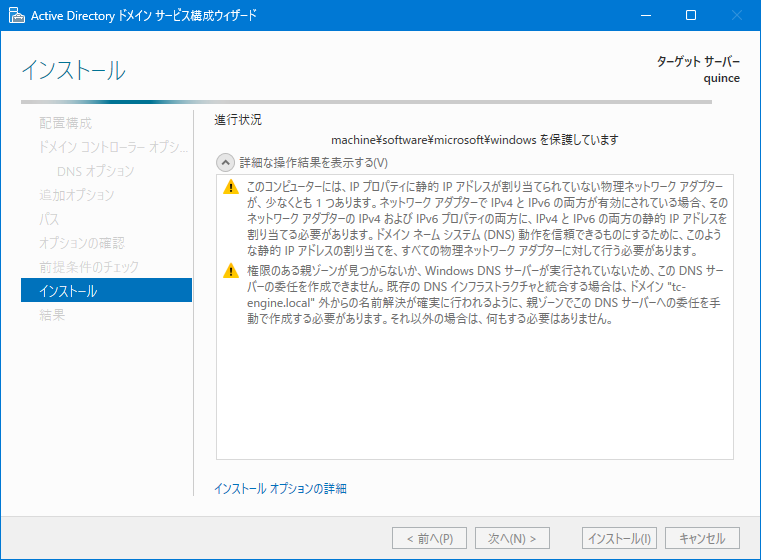The width and height of the screenshot is (761, 560).
Task: Click the progress bar under the title
Action: (x=366, y=102)
